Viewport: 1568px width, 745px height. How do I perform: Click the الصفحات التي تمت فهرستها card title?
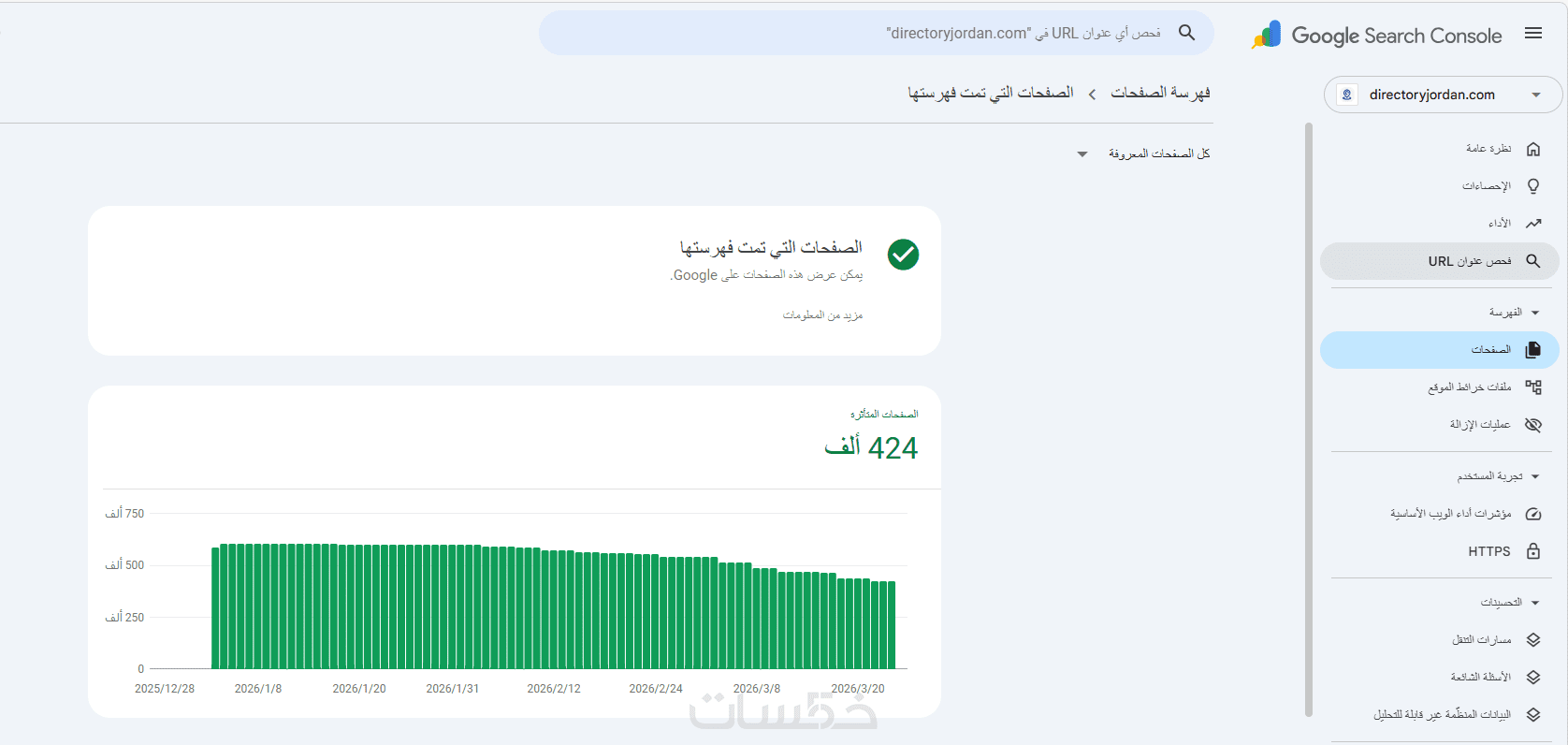coord(771,247)
